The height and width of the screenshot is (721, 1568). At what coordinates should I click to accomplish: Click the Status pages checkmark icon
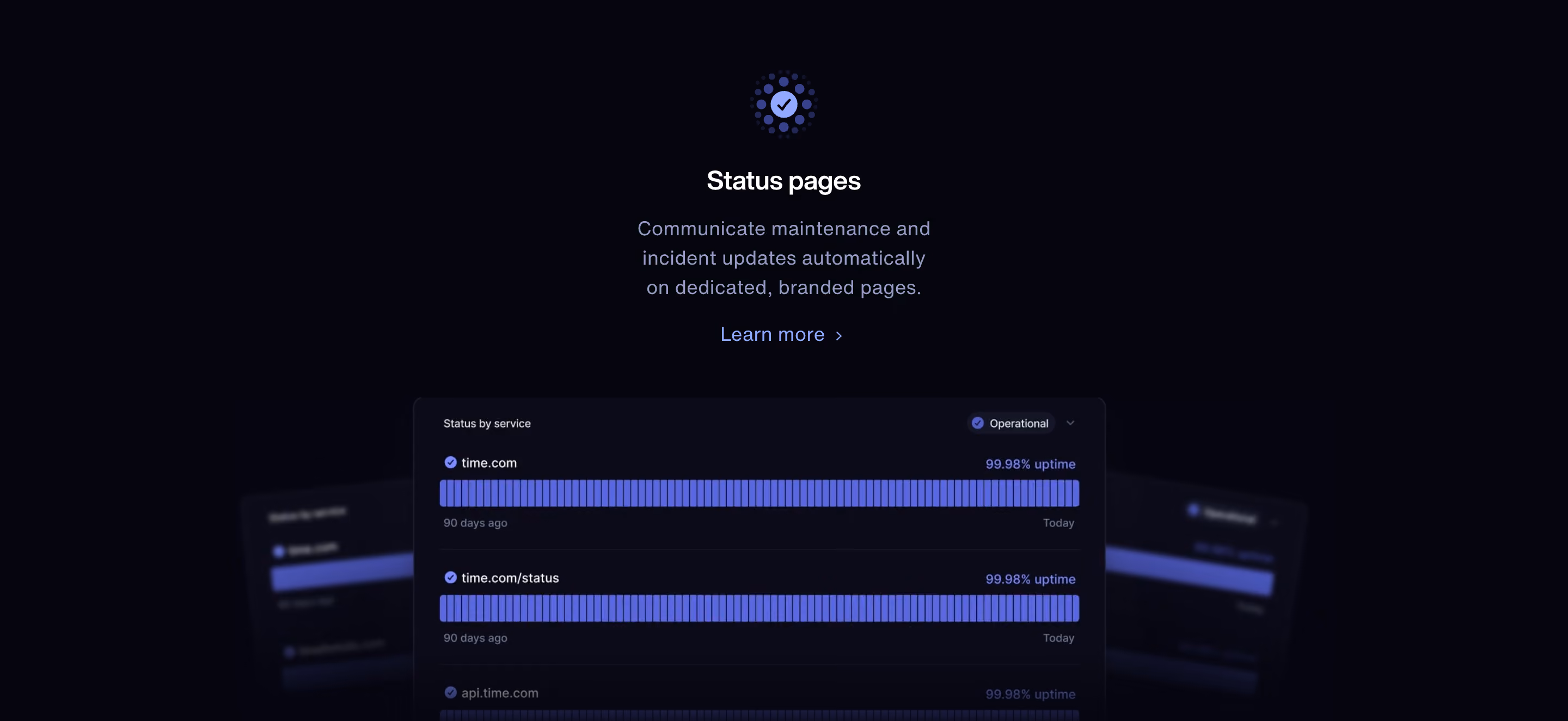[783, 104]
